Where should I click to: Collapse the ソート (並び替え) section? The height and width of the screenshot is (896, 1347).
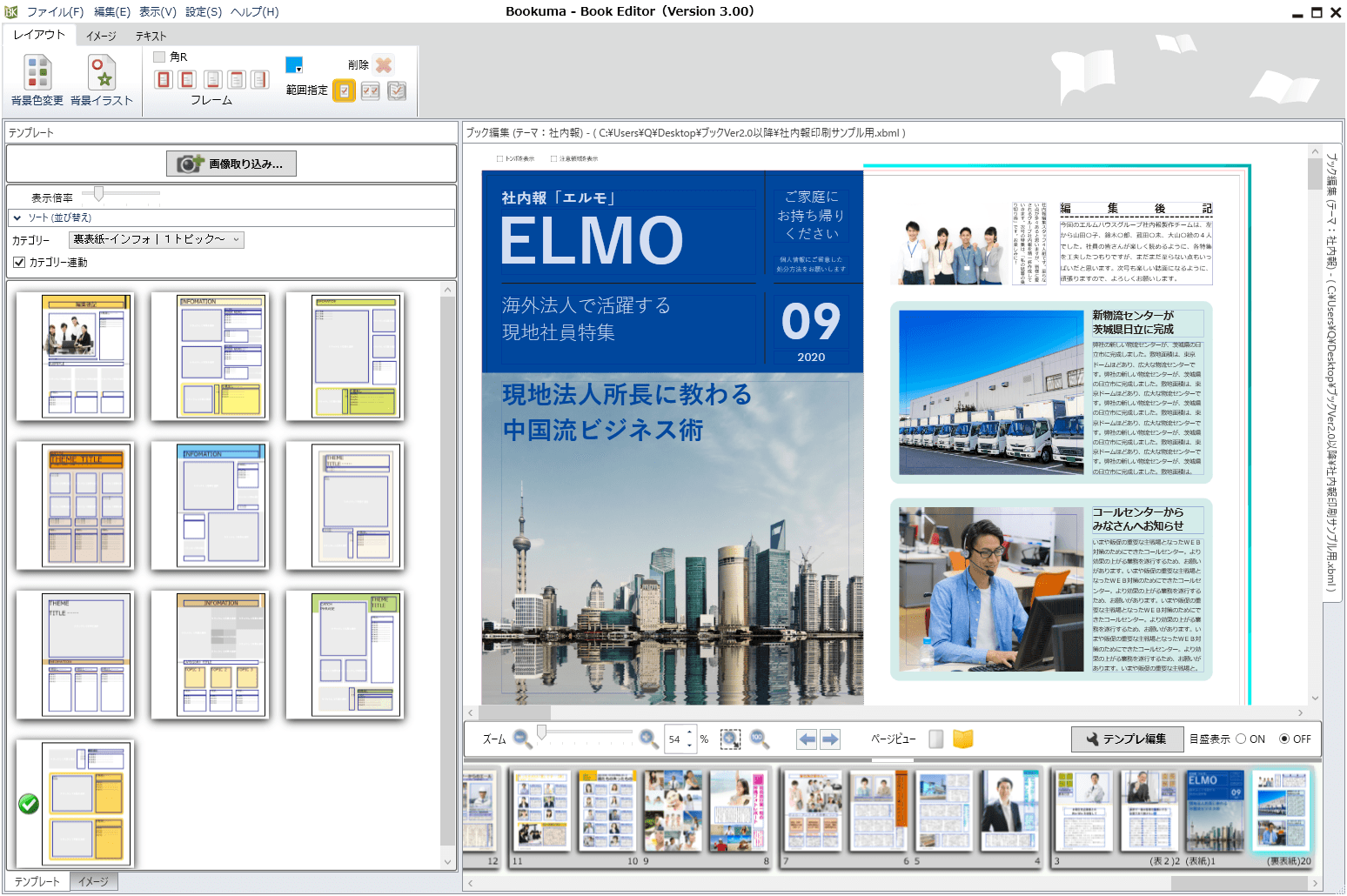click(17, 217)
